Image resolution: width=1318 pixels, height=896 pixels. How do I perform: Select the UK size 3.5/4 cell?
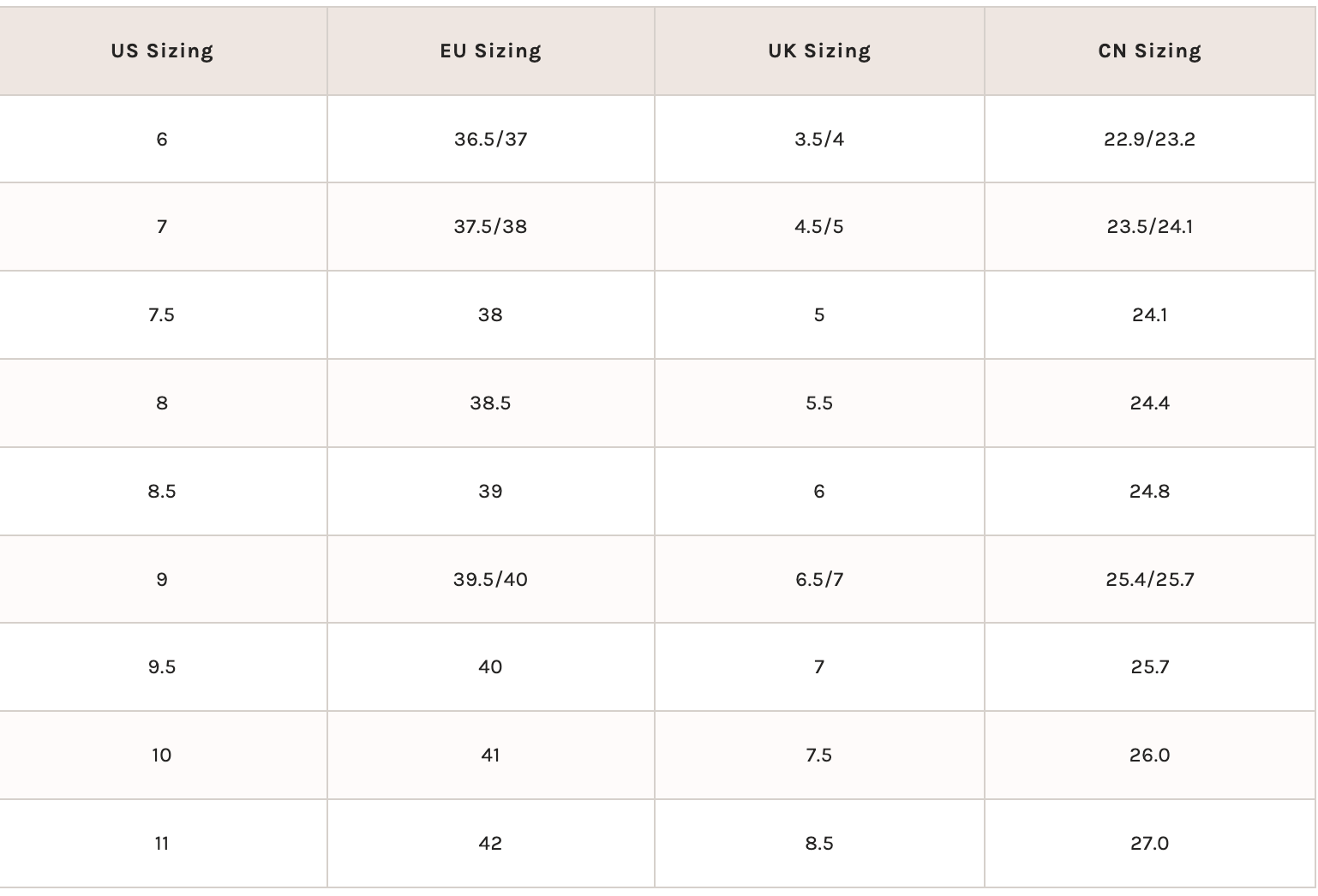[819, 139]
